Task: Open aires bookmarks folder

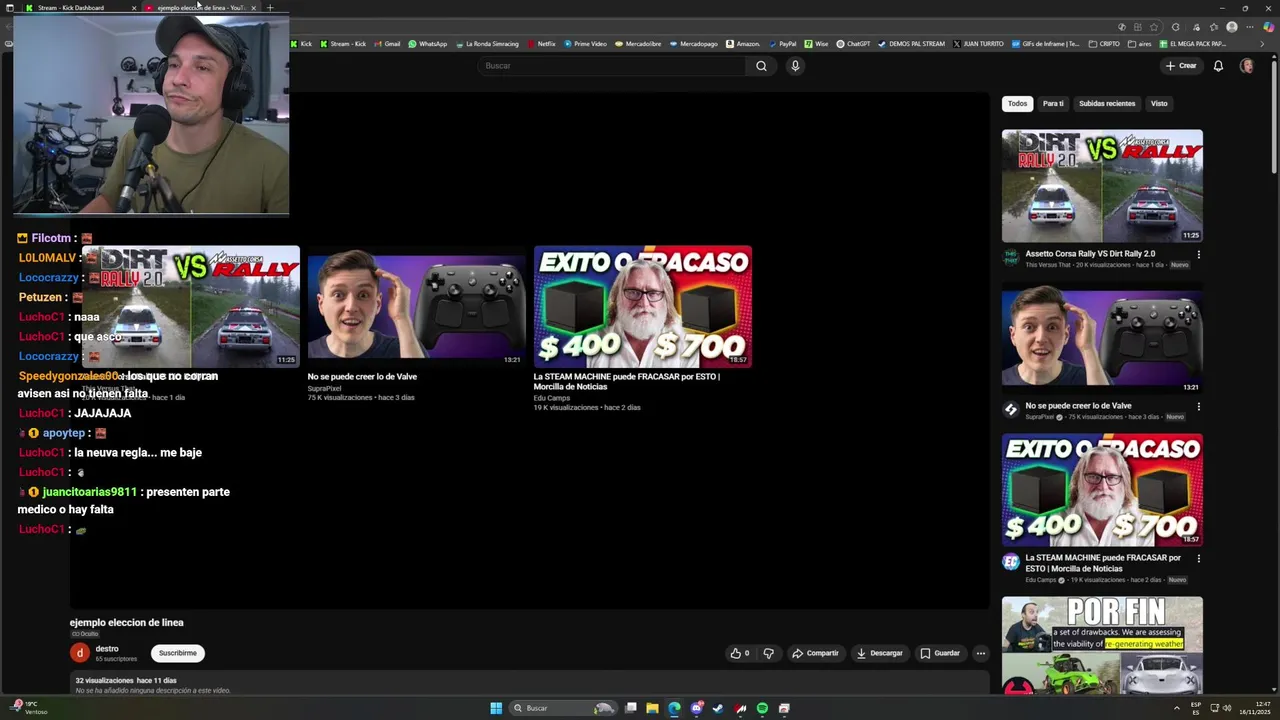Action: pos(1140,44)
